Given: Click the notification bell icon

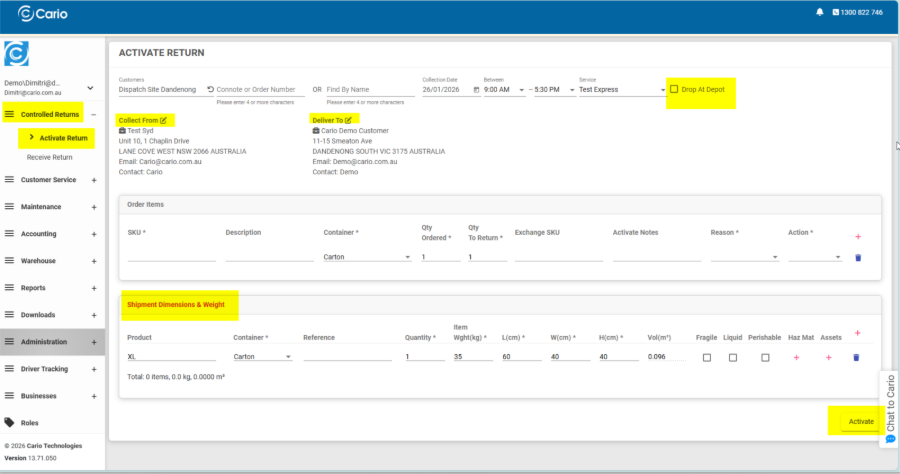Looking at the screenshot, I should (x=820, y=12).
